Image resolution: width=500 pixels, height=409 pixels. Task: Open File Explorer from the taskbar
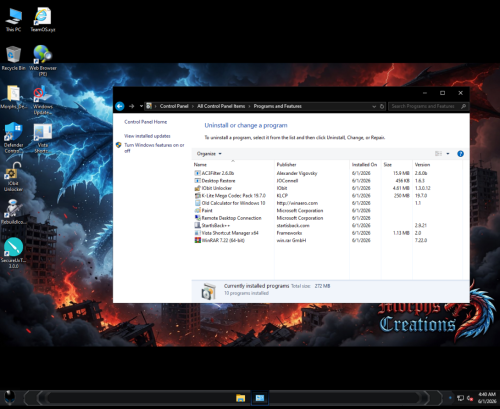pyautogui.click(x=240, y=398)
